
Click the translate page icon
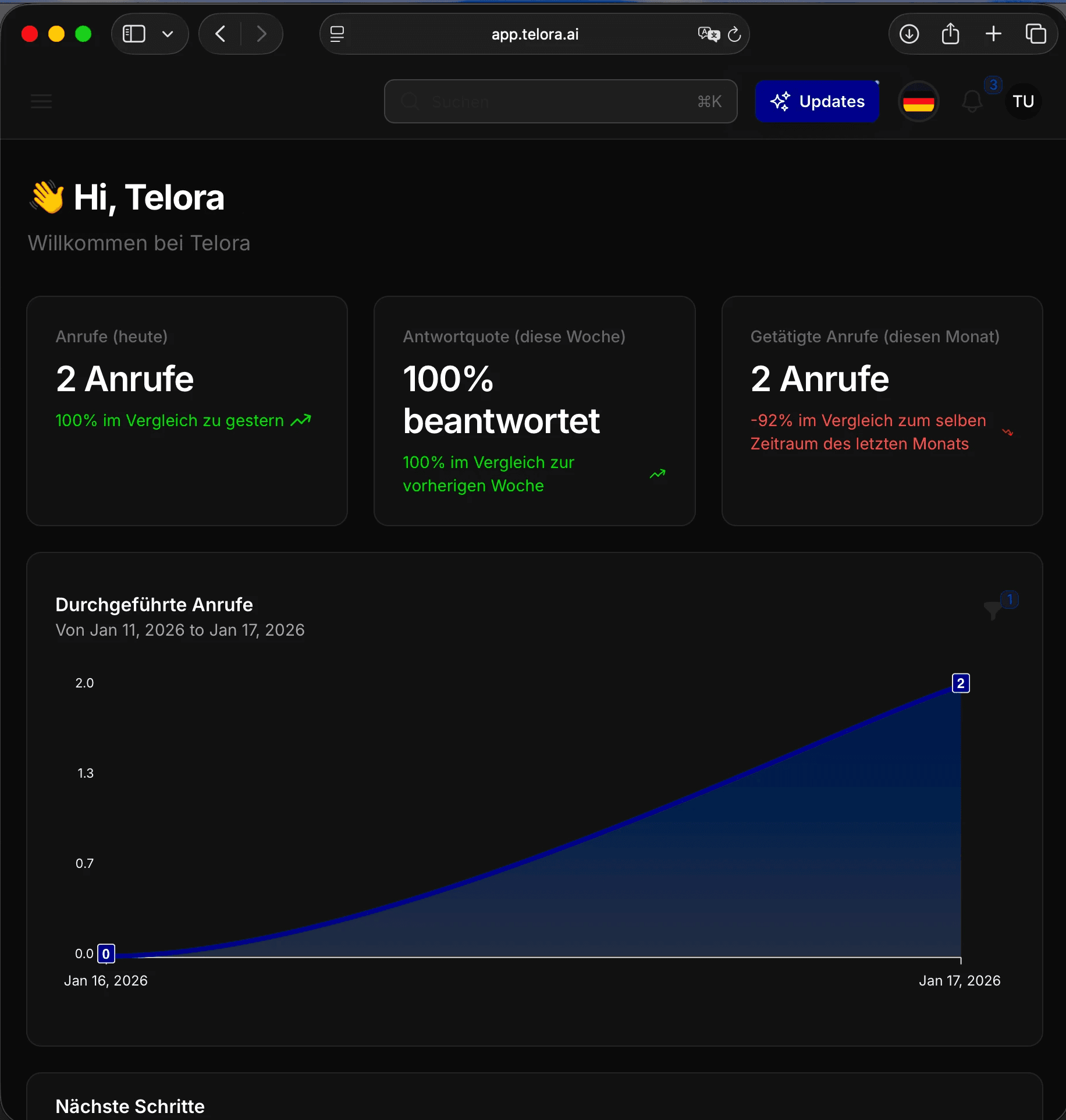pos(709,34)
